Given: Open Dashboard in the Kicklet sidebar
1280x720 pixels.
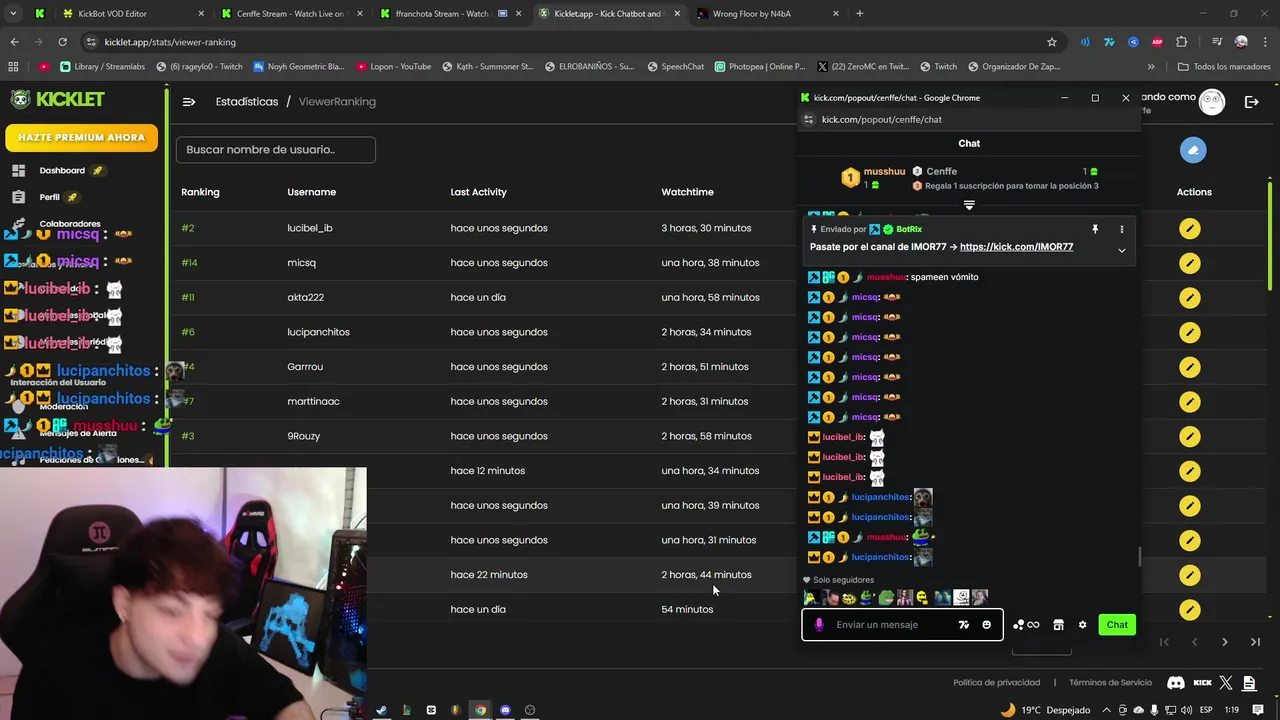Looking at the screenshot, I should coord(62,171).
